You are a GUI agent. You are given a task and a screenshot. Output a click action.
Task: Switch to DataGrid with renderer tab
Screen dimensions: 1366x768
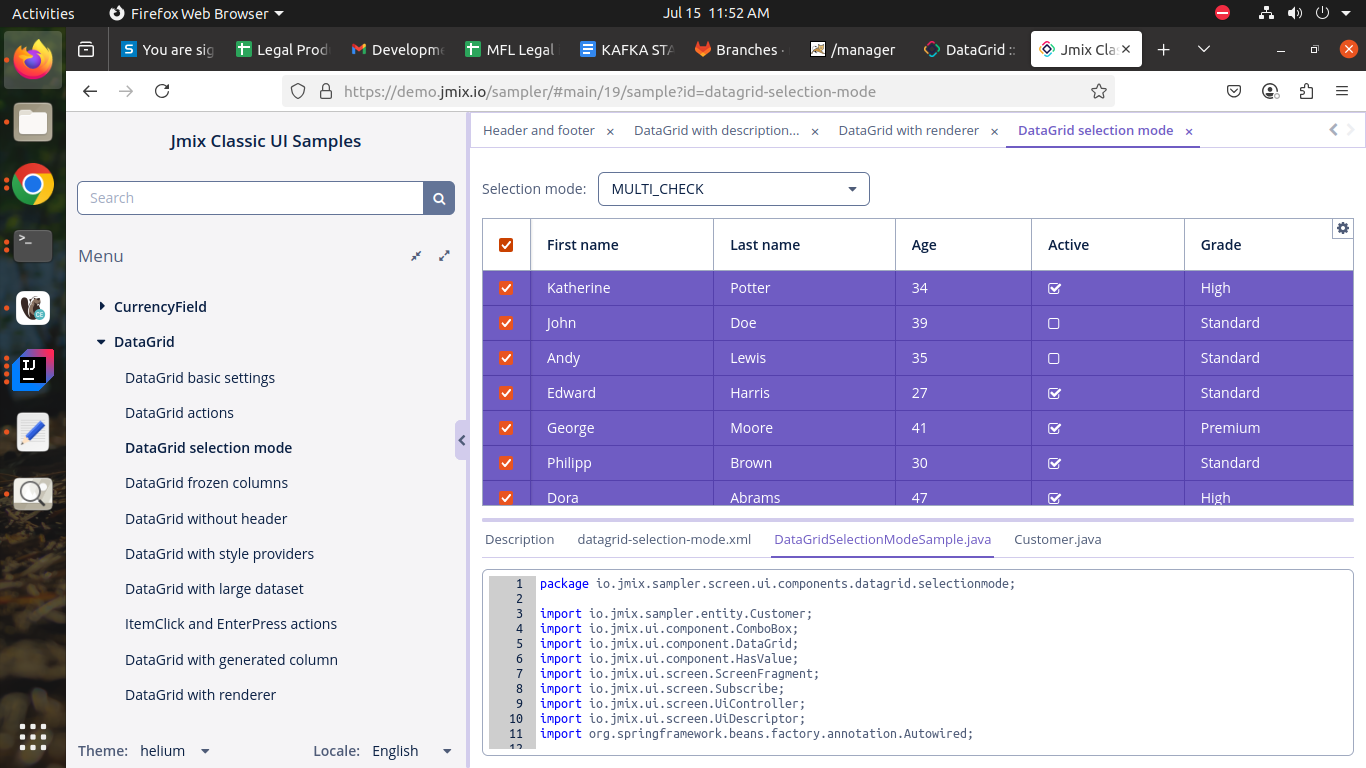(x=909, y=130)
